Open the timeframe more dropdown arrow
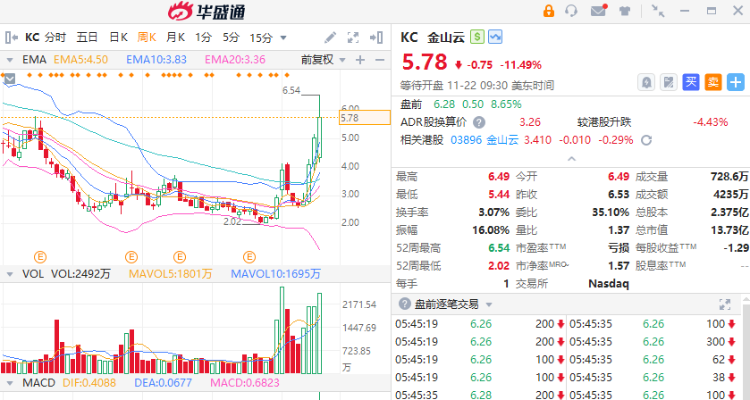 click(283, 38)
